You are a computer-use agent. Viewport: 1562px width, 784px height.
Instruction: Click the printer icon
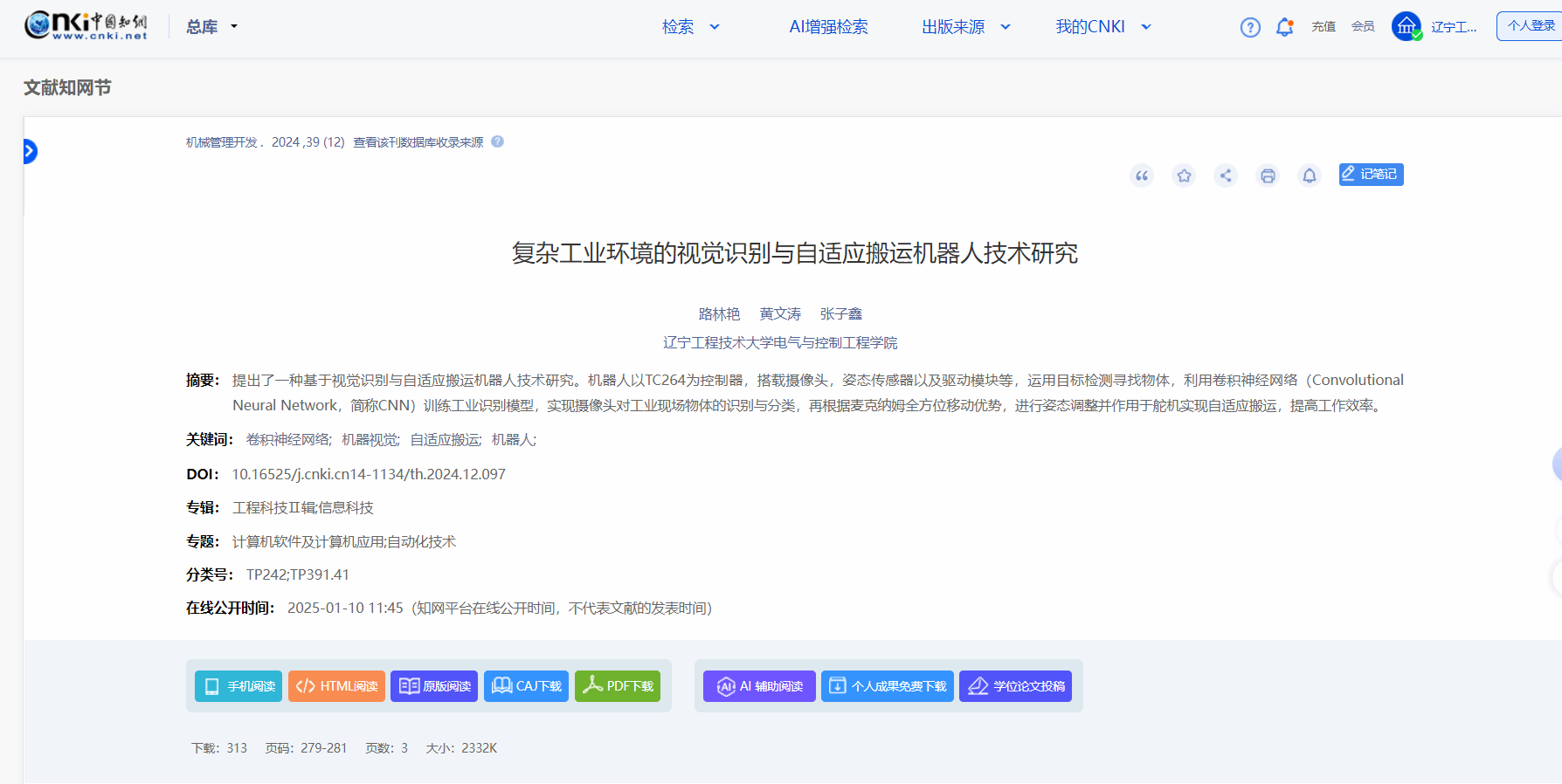point(1268,175)
